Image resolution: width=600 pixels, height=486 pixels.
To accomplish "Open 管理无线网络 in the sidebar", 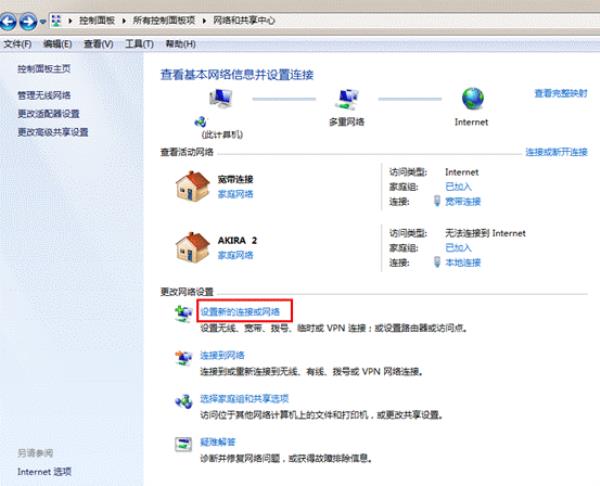I will [x=44, y=95].
